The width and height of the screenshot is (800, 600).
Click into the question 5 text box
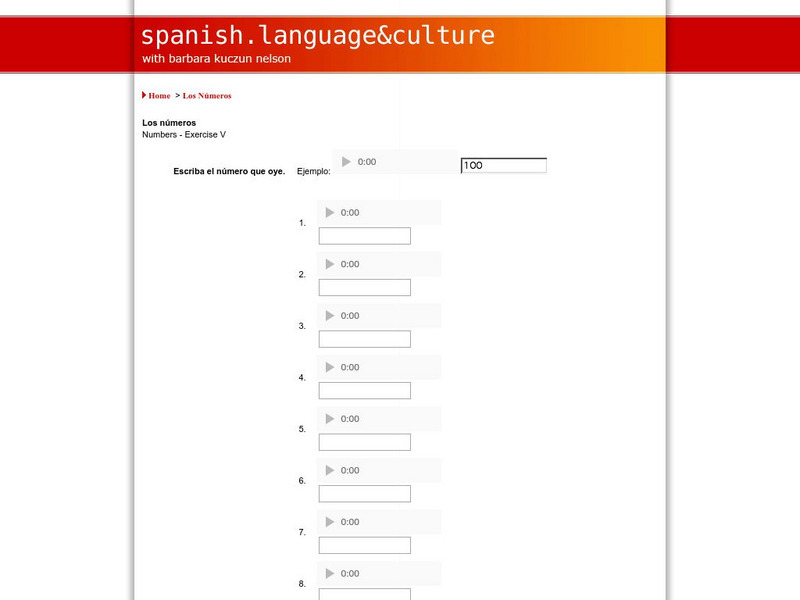tap(365, 442)
